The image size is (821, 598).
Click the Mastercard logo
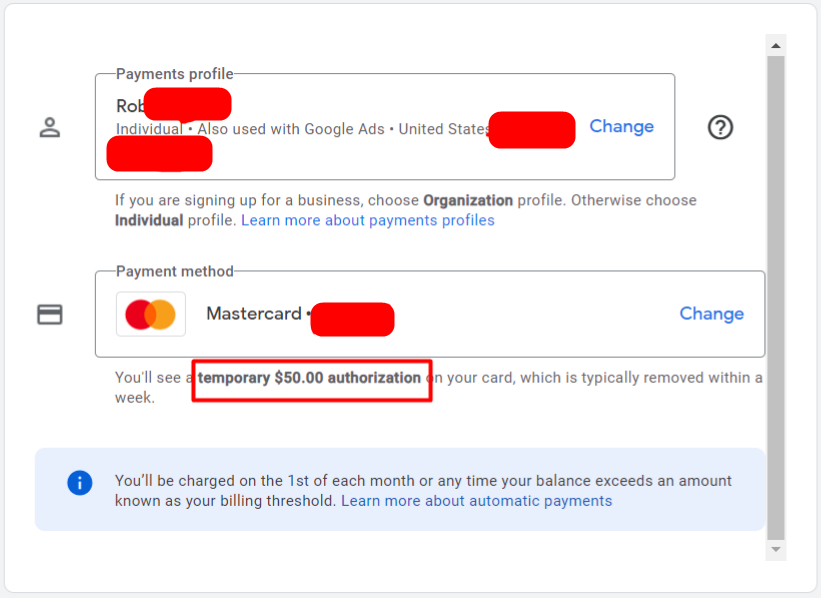[x=151, y=314]
